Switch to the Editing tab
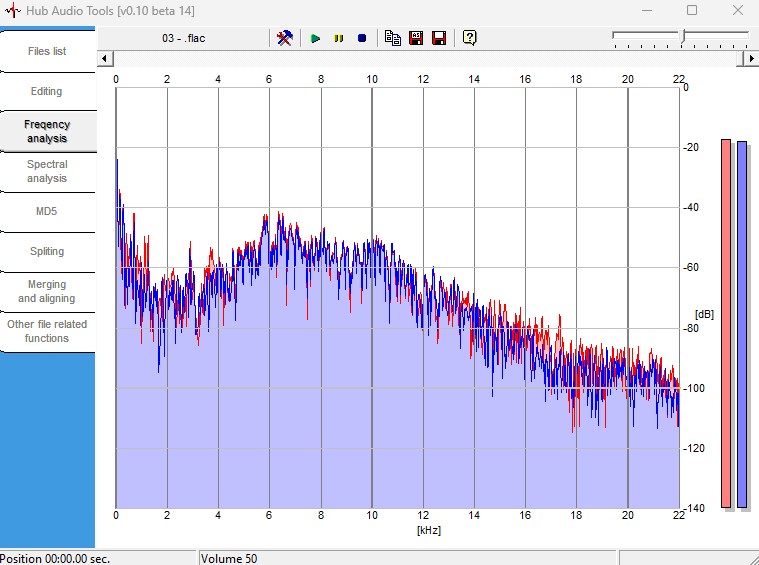Screen dimensions: 759x565 47,92
